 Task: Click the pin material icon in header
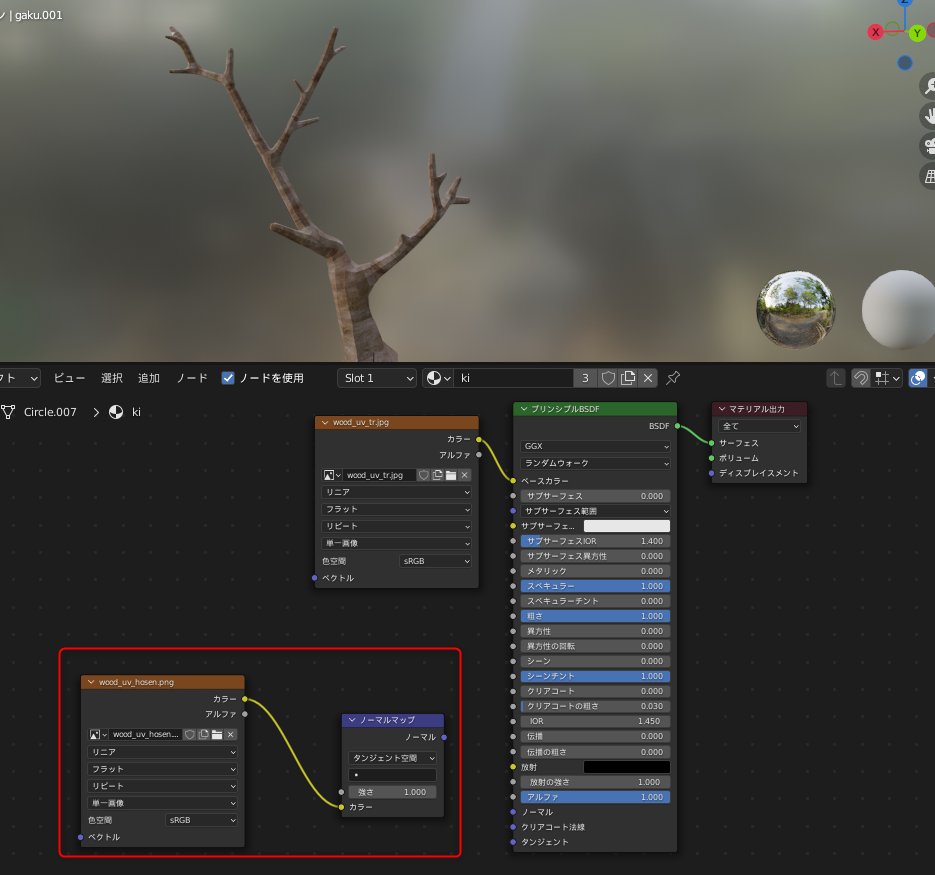[x=673, y=378]
